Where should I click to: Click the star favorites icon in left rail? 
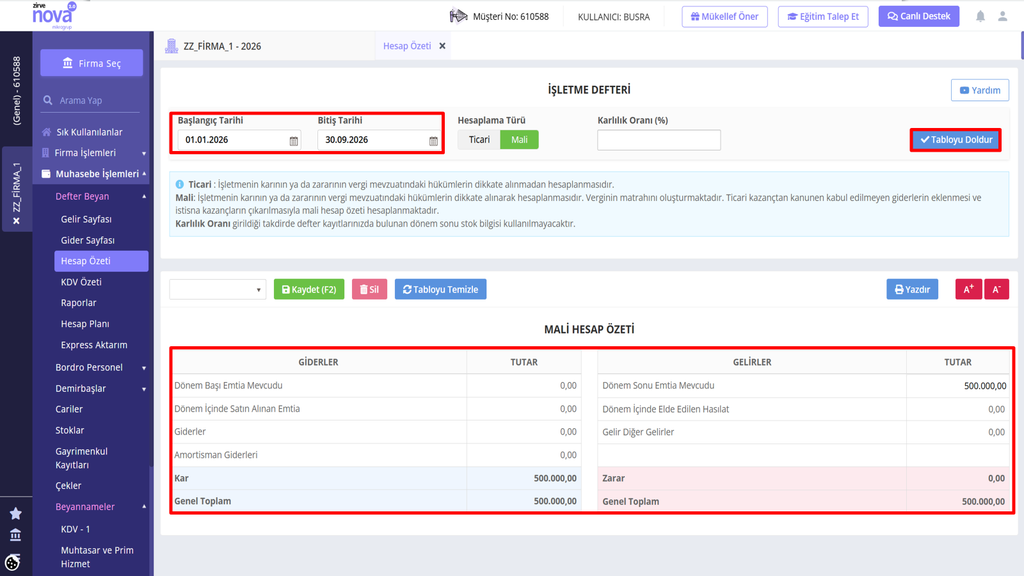(x=16, y=514)
